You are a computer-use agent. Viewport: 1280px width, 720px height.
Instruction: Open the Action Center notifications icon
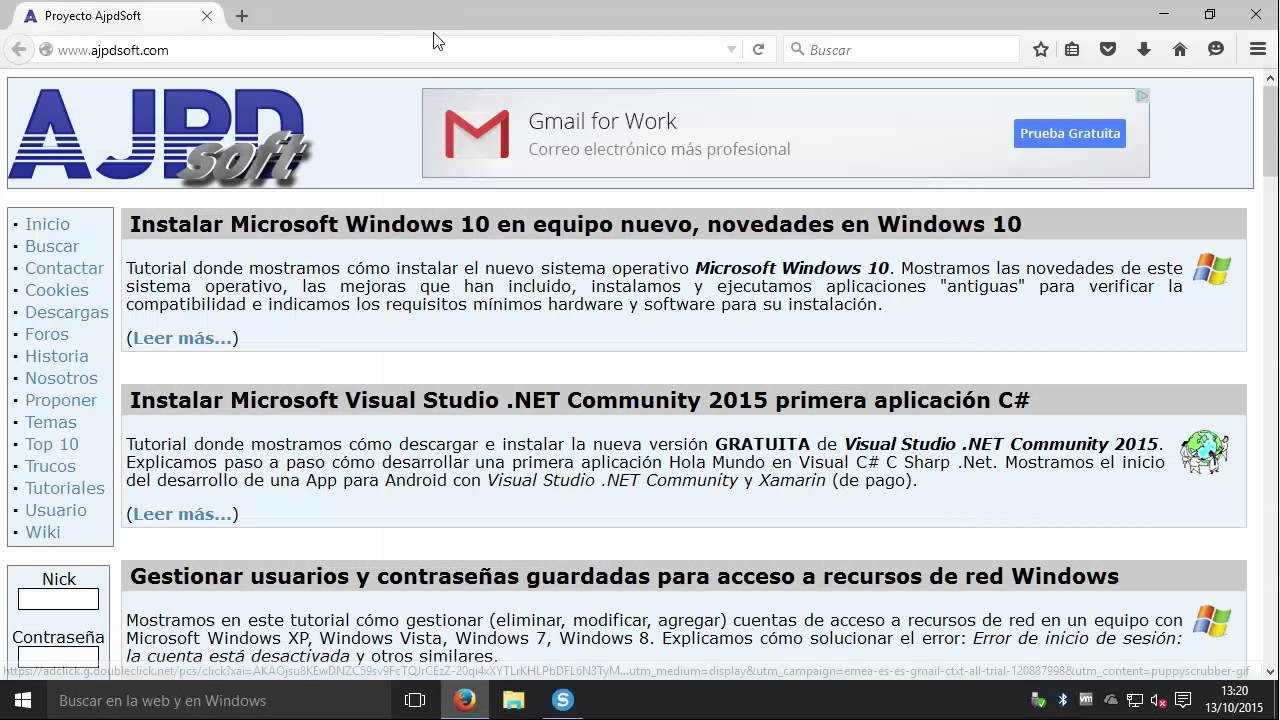pos(1183,700)
